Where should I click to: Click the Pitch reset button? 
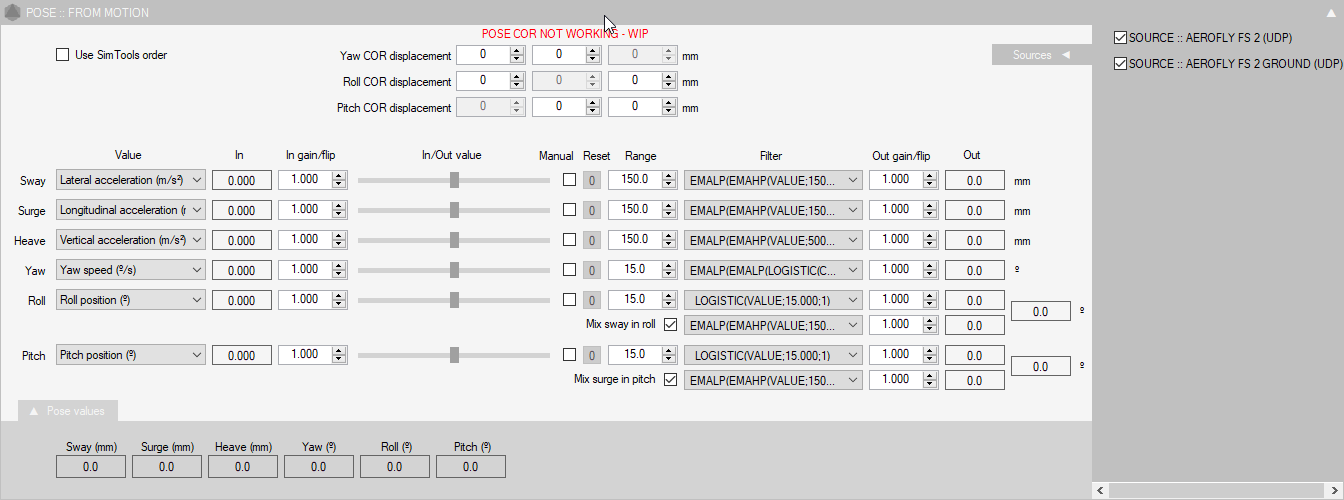pos(591,355)
